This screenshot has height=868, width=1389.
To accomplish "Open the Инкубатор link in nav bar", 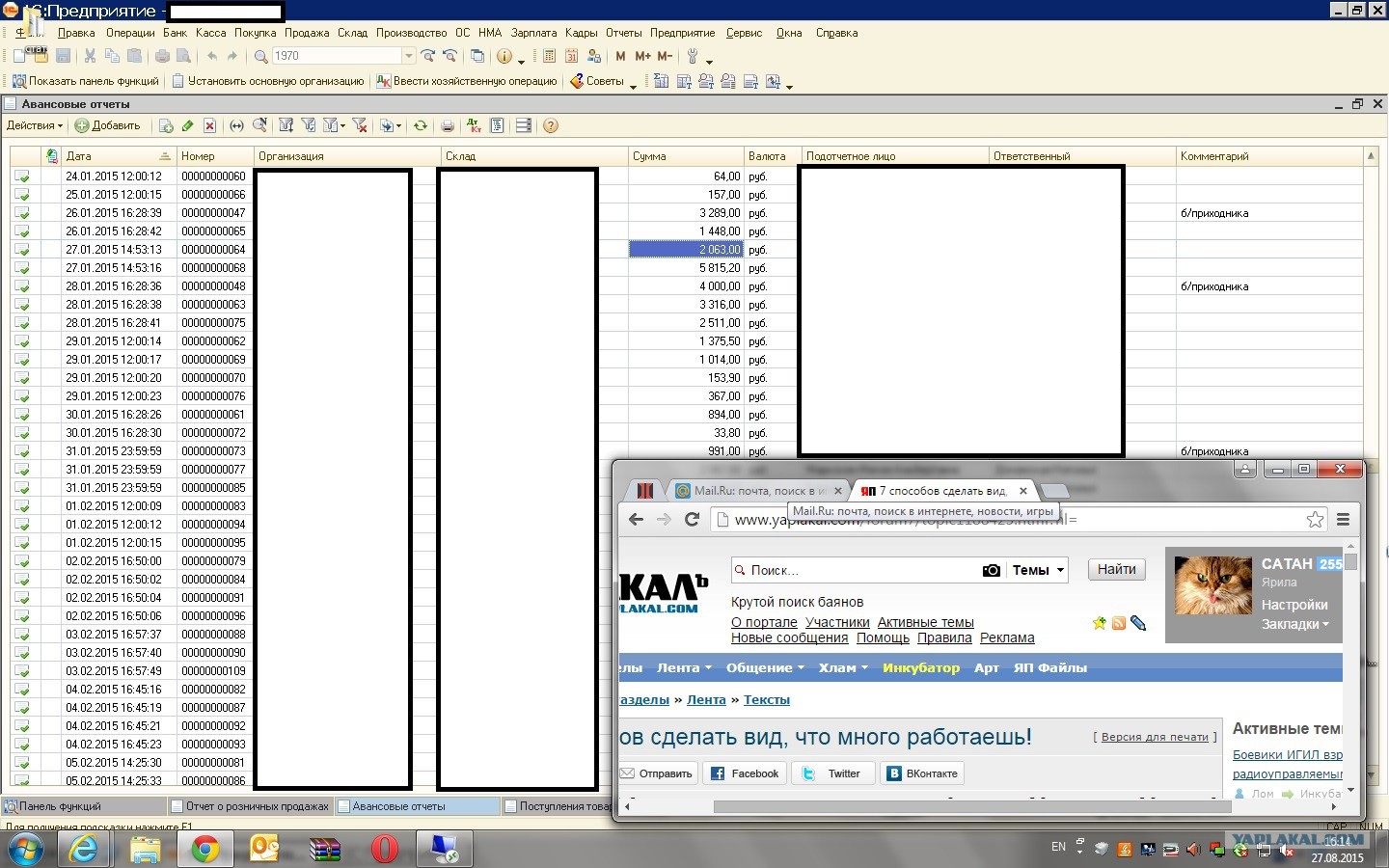I will click(x=921, y=667).
